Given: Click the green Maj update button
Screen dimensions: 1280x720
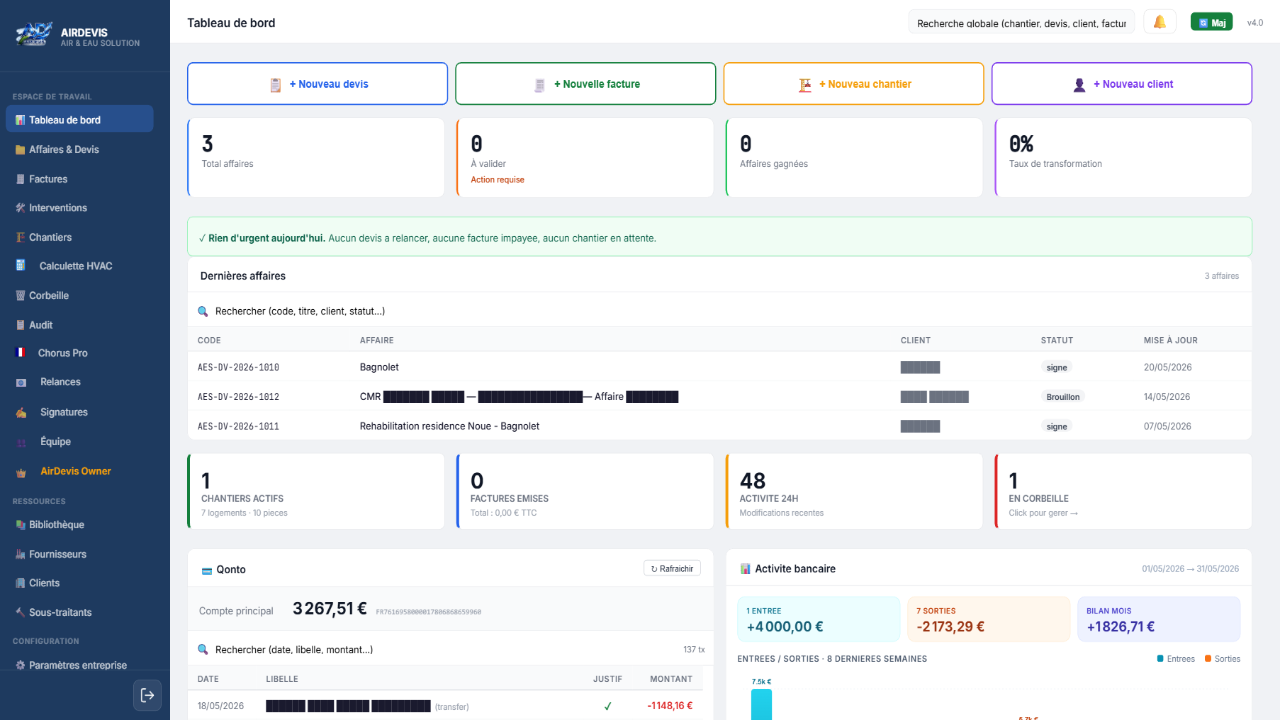Looking at the screenshot, I should (x=1211, y=22).
